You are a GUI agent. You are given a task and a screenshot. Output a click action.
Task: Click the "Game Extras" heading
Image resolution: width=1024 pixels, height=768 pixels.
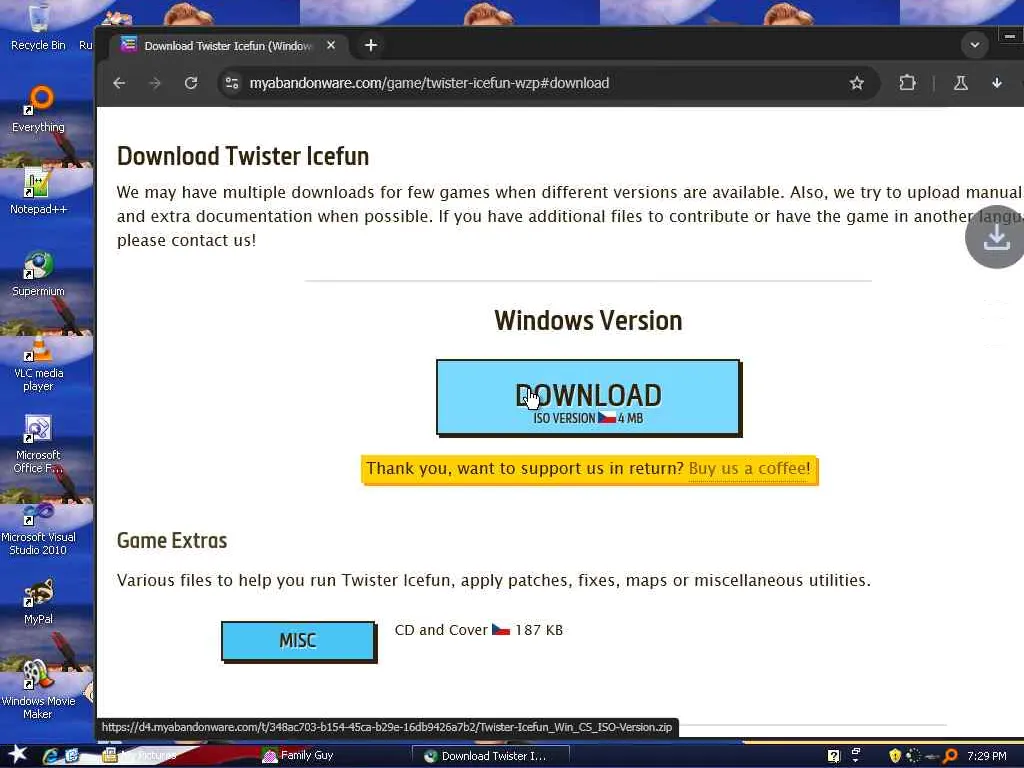tap(172, 541)
